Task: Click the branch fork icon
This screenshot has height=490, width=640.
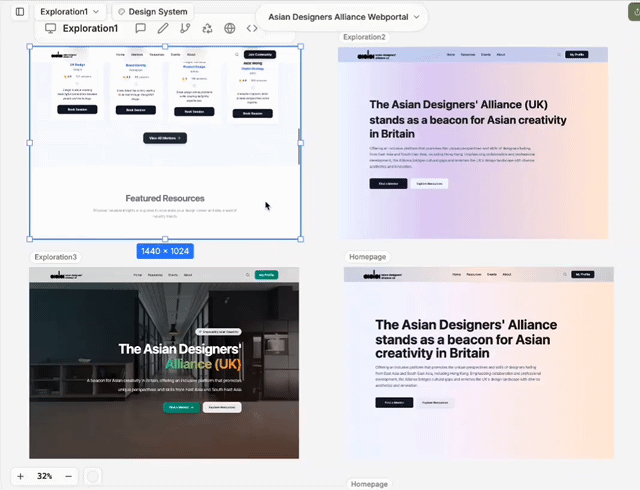Action: 185,28
